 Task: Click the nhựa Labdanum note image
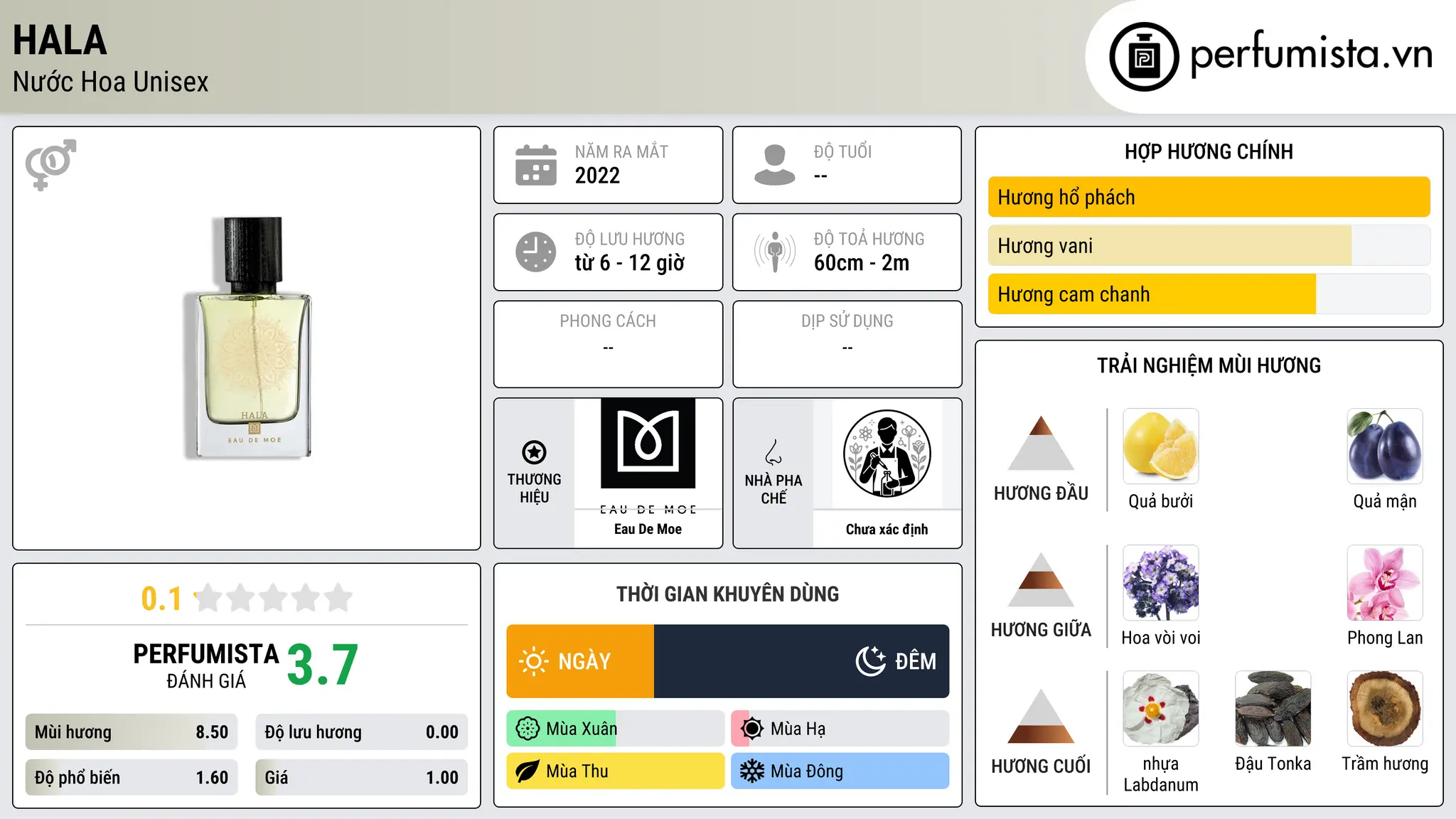tap(1161, 709)
